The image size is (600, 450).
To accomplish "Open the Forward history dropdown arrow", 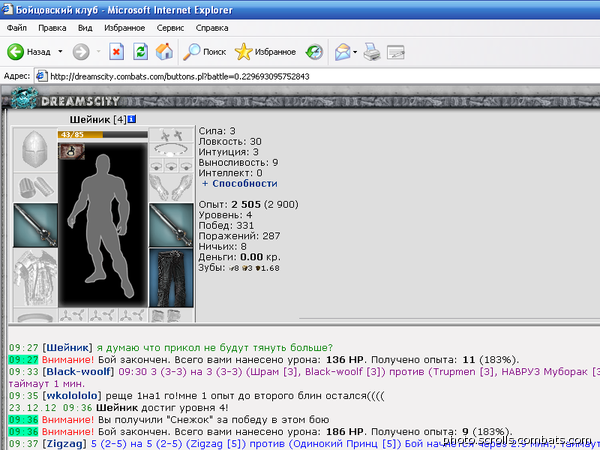I will tap(98, 51).
